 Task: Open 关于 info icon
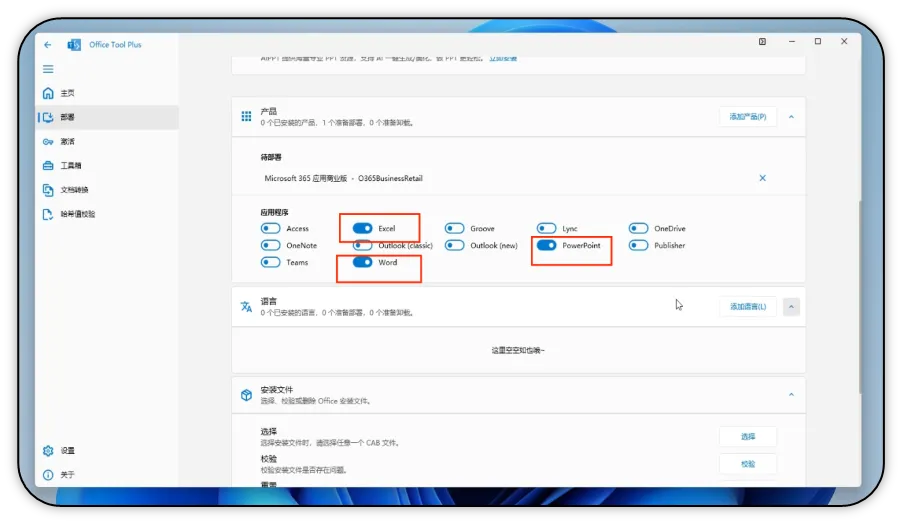48,475
